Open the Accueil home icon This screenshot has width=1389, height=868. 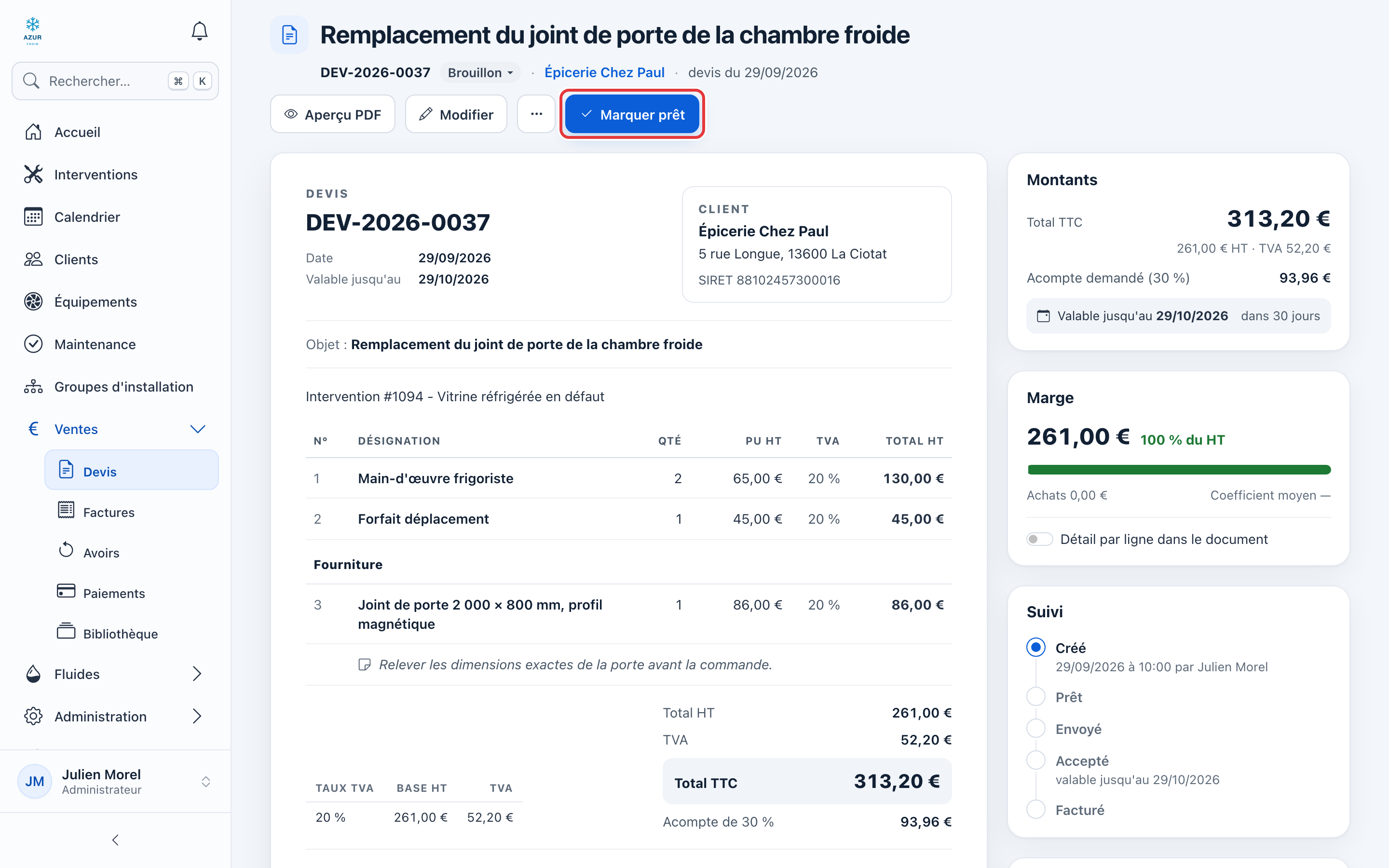coord(33,132)
